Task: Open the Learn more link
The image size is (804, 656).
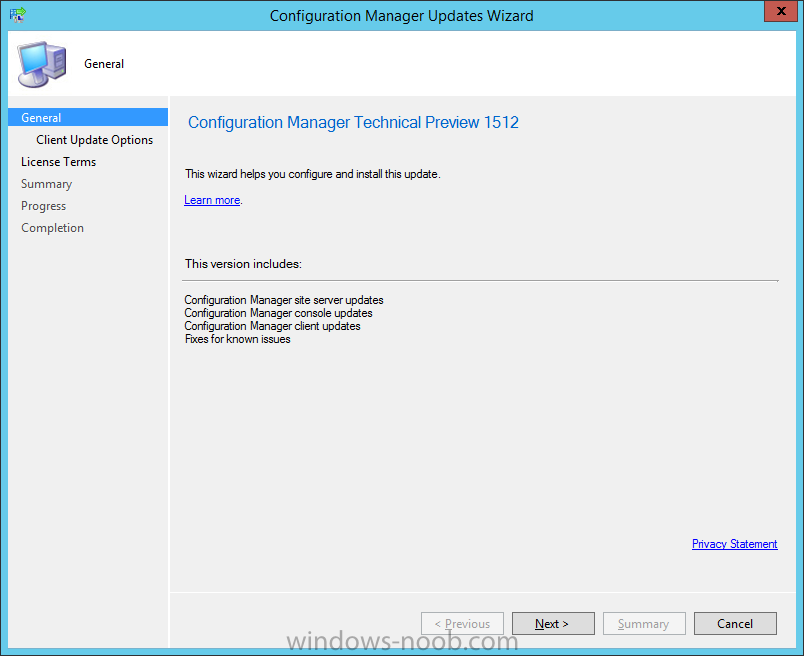Action: [x=212, y=200]
